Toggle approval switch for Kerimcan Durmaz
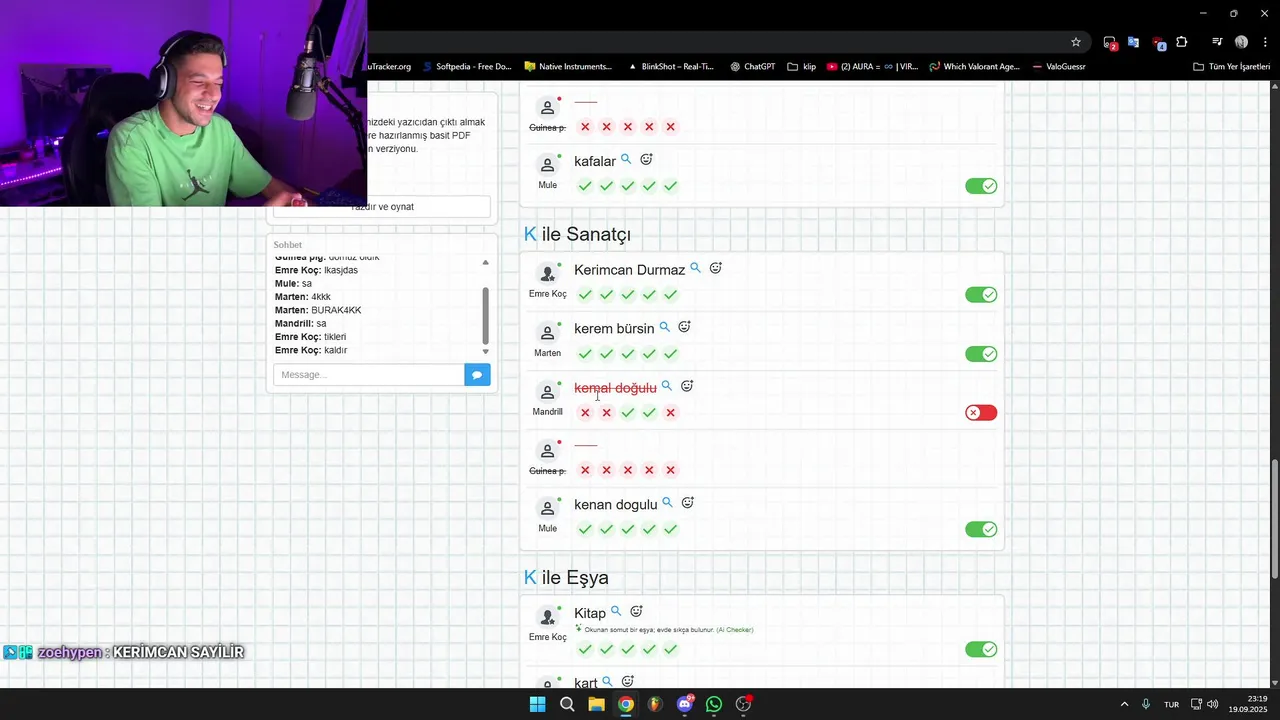 (981, 295)
